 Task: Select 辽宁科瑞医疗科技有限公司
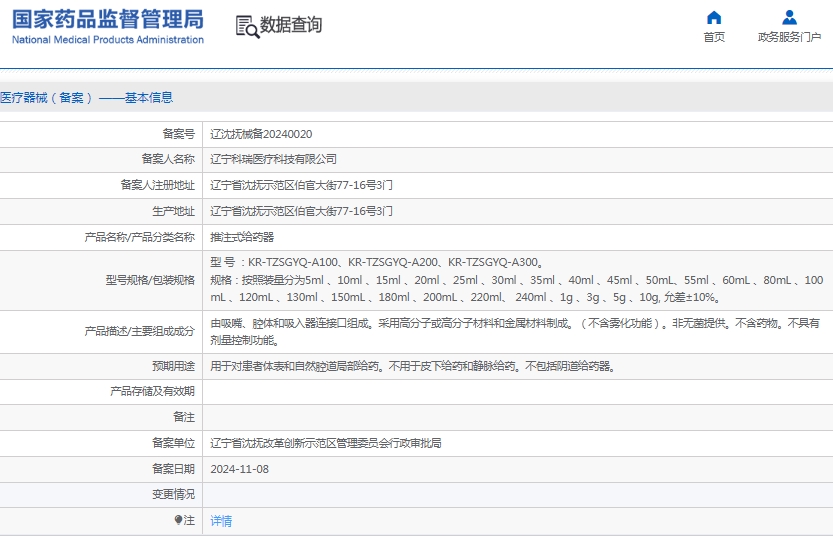click(274, 159)
